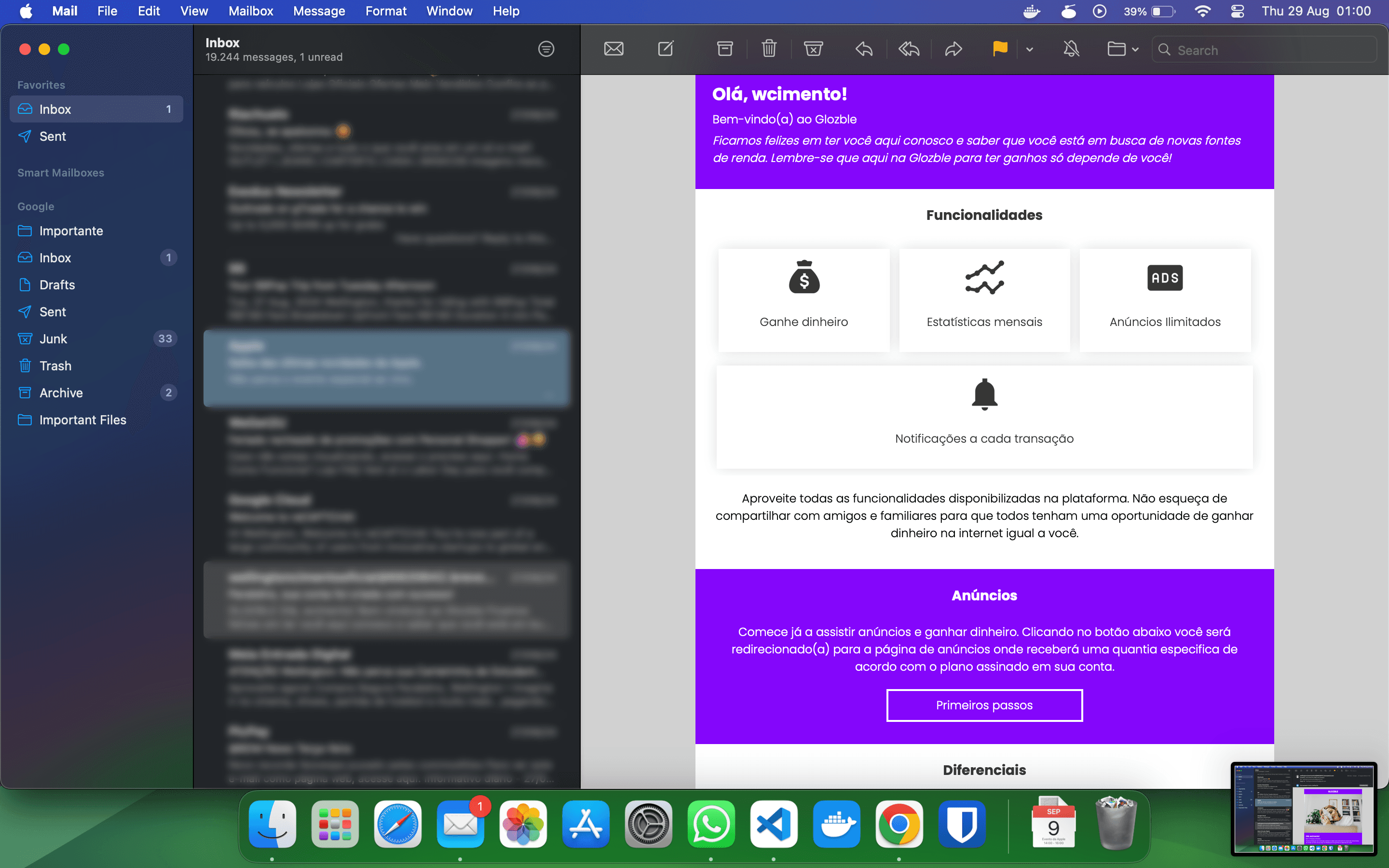Image resolution: width=1389 pixels, height=868 pixels.
Task: Open Bitwarden from the Dock
Action: (962, 825)
